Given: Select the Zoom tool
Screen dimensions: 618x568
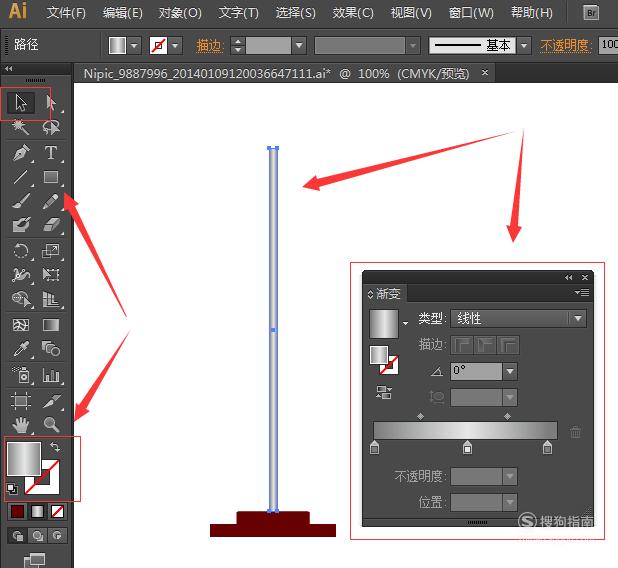Looking at the screenshot, I should 51,425.
